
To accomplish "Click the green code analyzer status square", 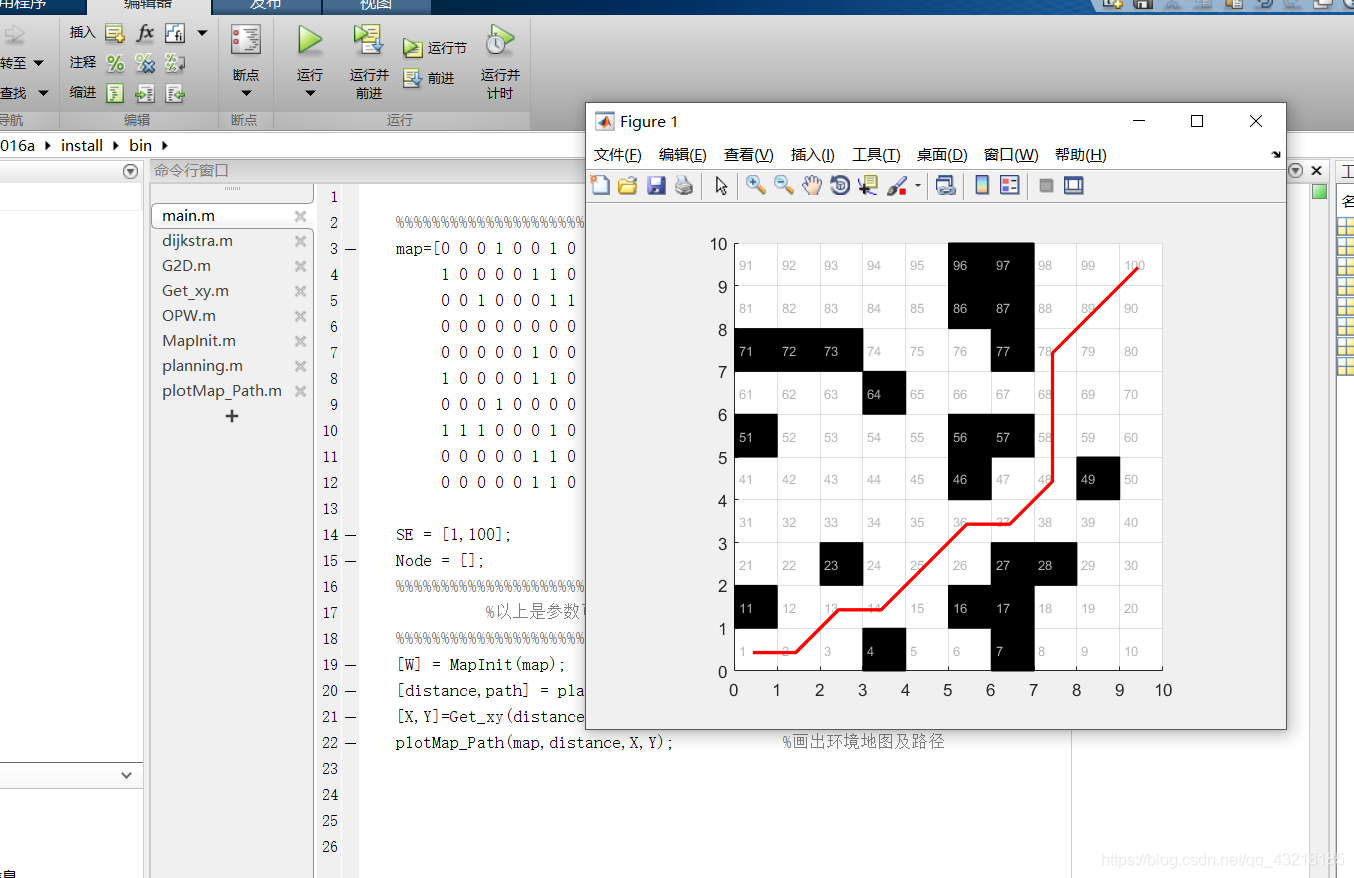I will pyautogui.click(x=1319, y=192).
